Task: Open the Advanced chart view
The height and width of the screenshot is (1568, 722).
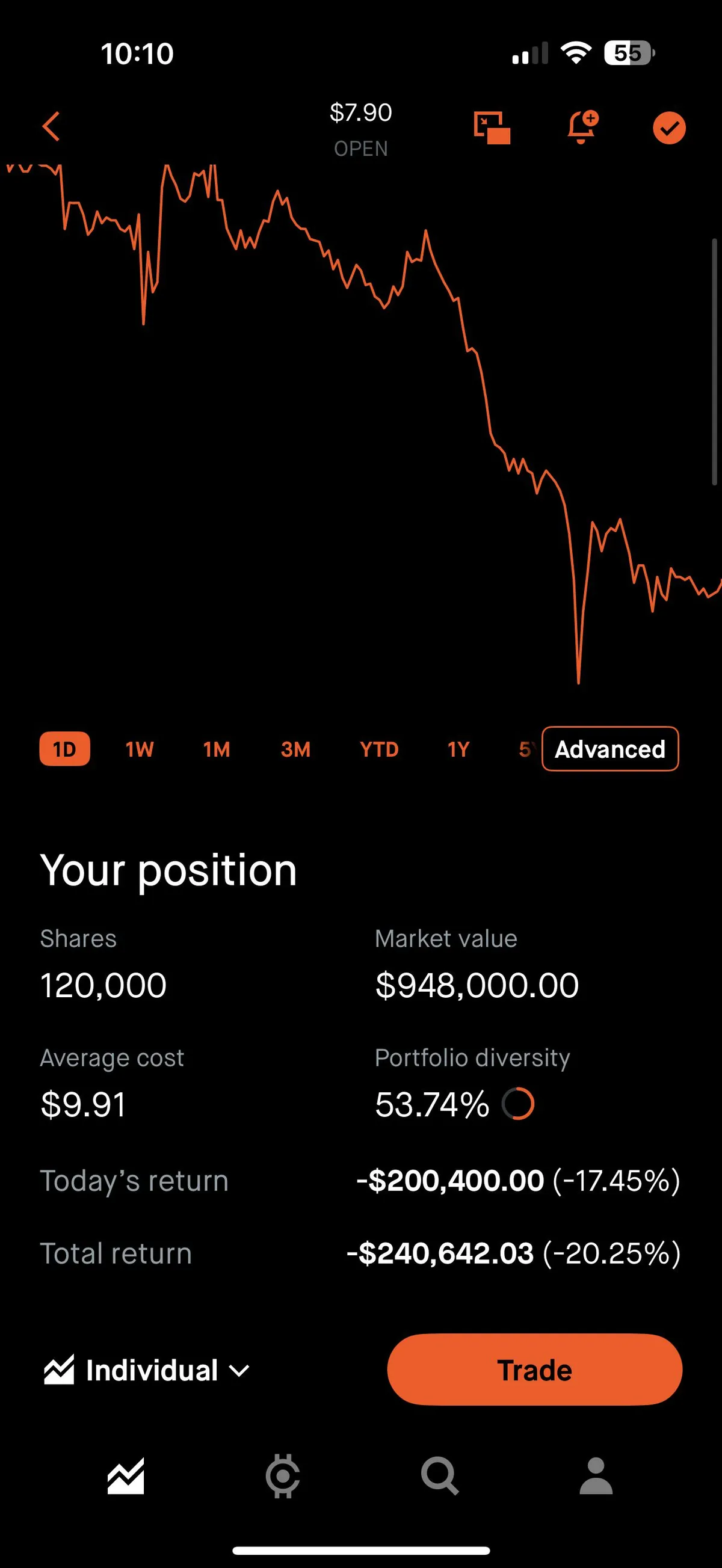Action: pos(610,749)
